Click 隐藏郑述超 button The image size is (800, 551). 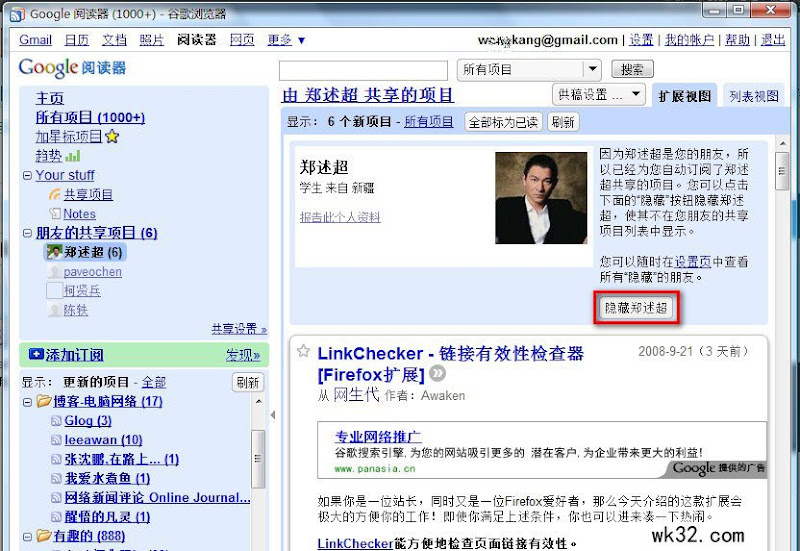click(636, 308)
